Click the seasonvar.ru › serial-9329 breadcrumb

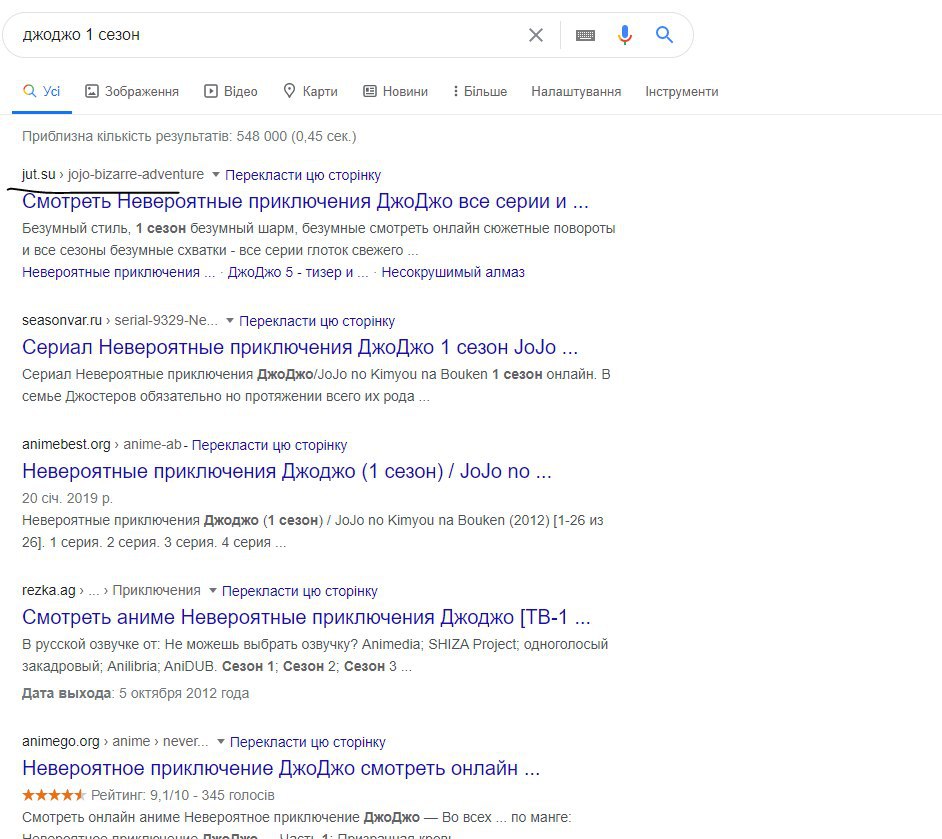(120, 320)
